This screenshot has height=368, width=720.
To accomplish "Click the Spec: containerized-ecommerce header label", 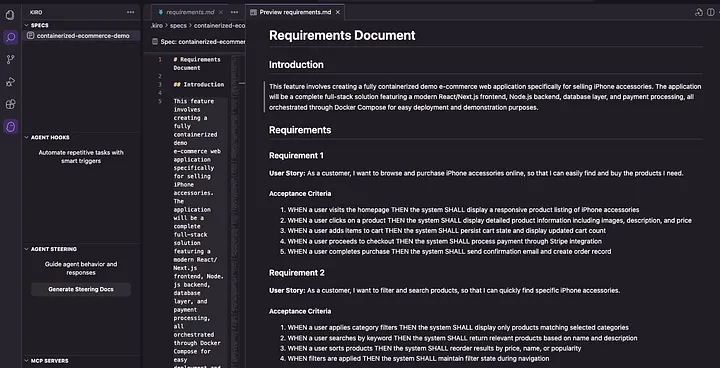I will 202,42.
